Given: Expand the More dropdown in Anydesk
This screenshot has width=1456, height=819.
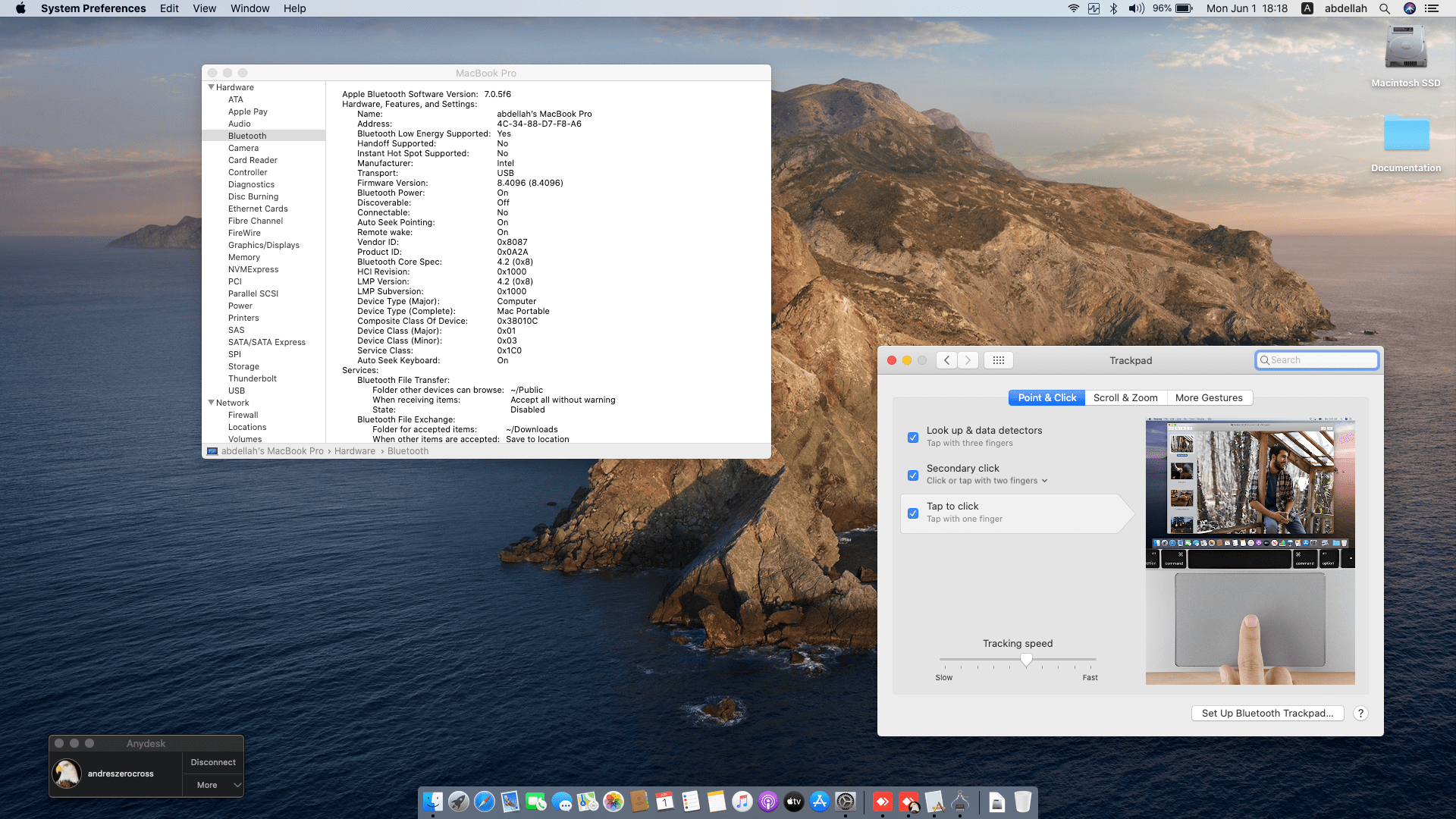Looking at the screenshot, I should (x=213, y=786).
